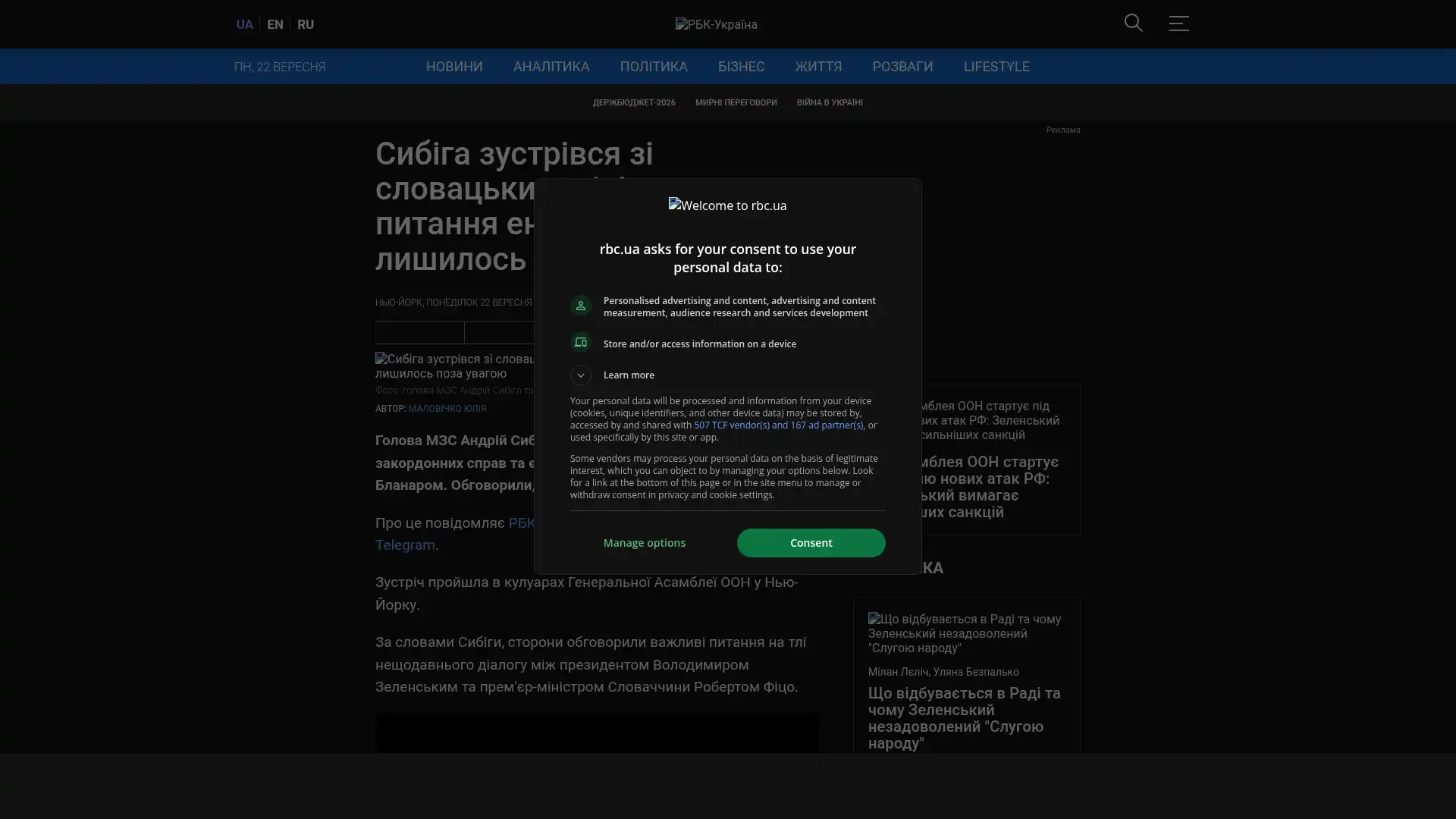Open the ВІЙНА В УКРАЇНІ topic link
Screen dimensions: 1456x819
point(829,102)
